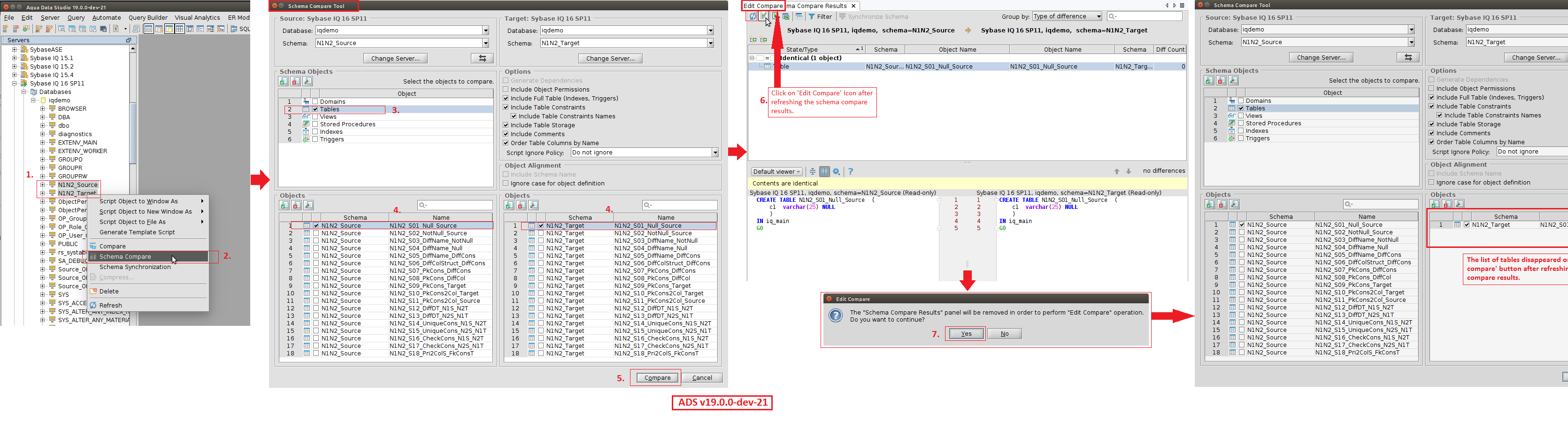Click the scroll tabs left arrow

click(x=1167, y=6)
